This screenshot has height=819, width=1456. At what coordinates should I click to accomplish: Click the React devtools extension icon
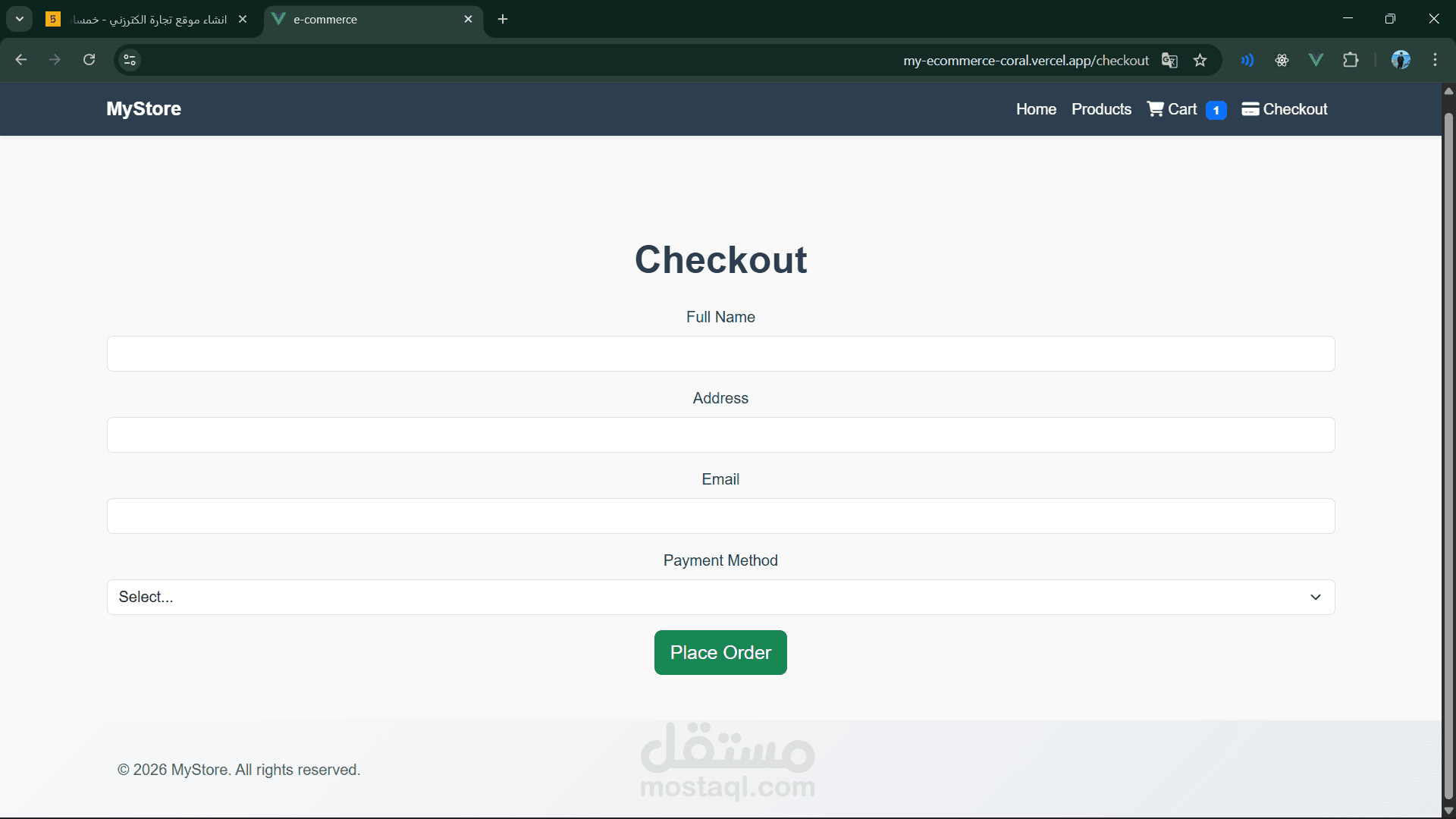tap(1282, 60)
